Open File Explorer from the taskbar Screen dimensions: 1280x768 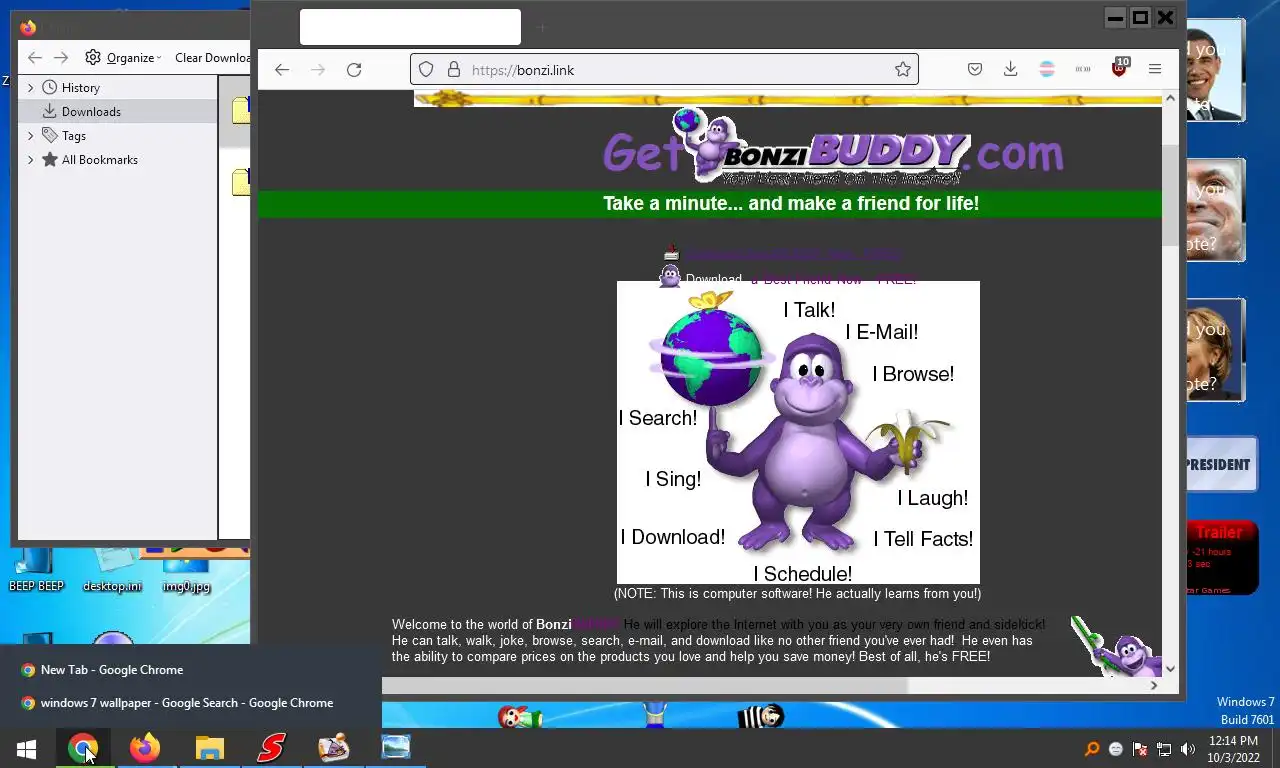209,748
